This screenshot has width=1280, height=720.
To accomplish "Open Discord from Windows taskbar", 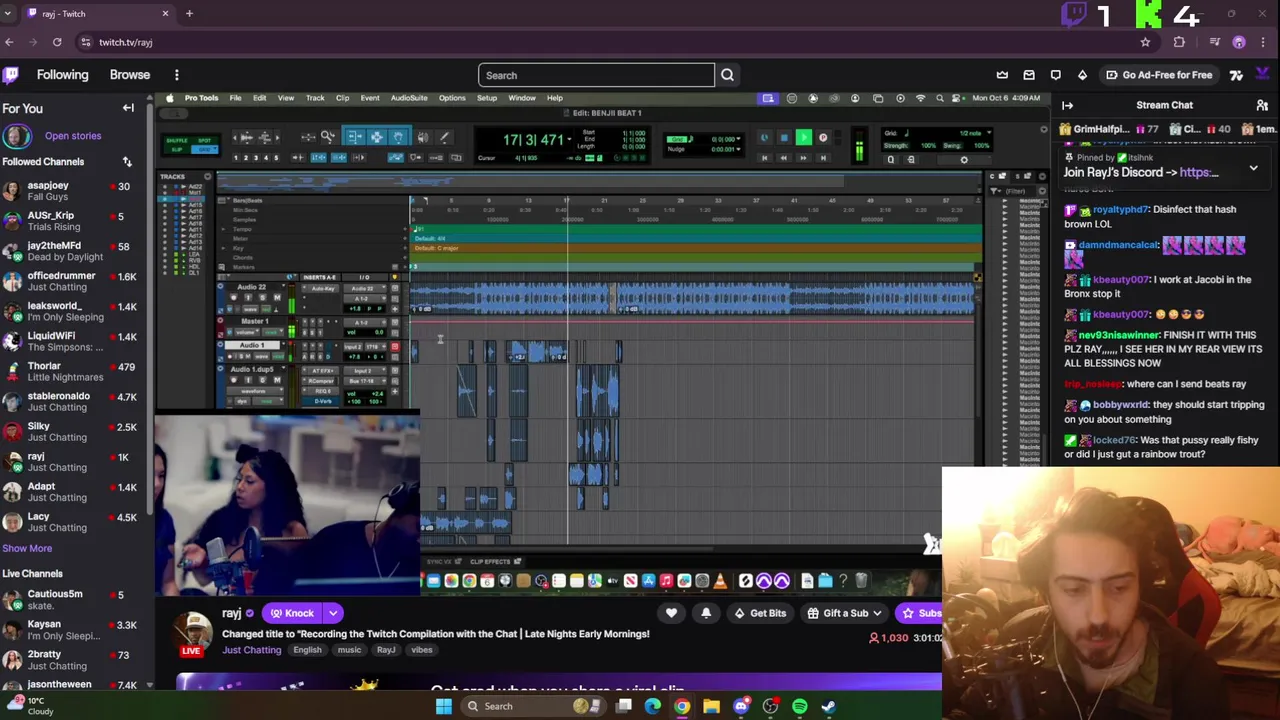I will (x=741, y=707).
